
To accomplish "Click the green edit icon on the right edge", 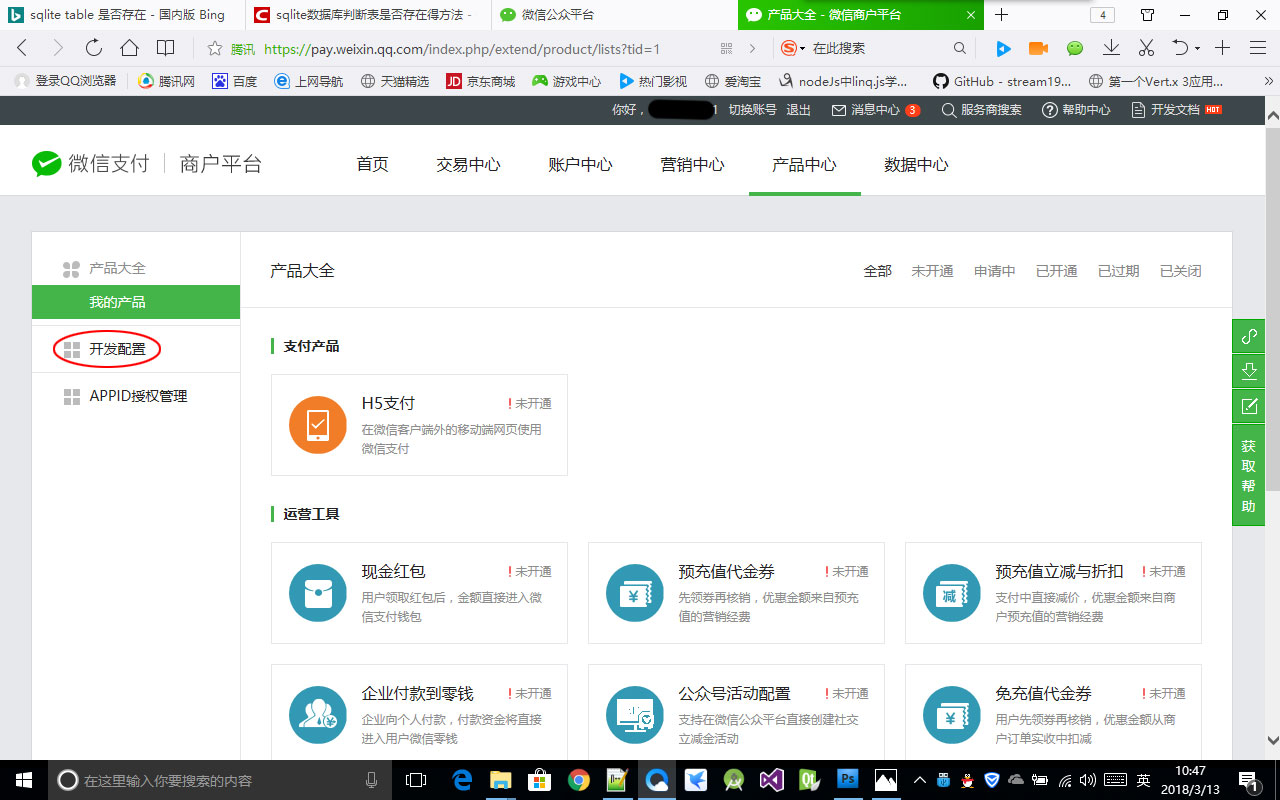I will (1249, 406).
